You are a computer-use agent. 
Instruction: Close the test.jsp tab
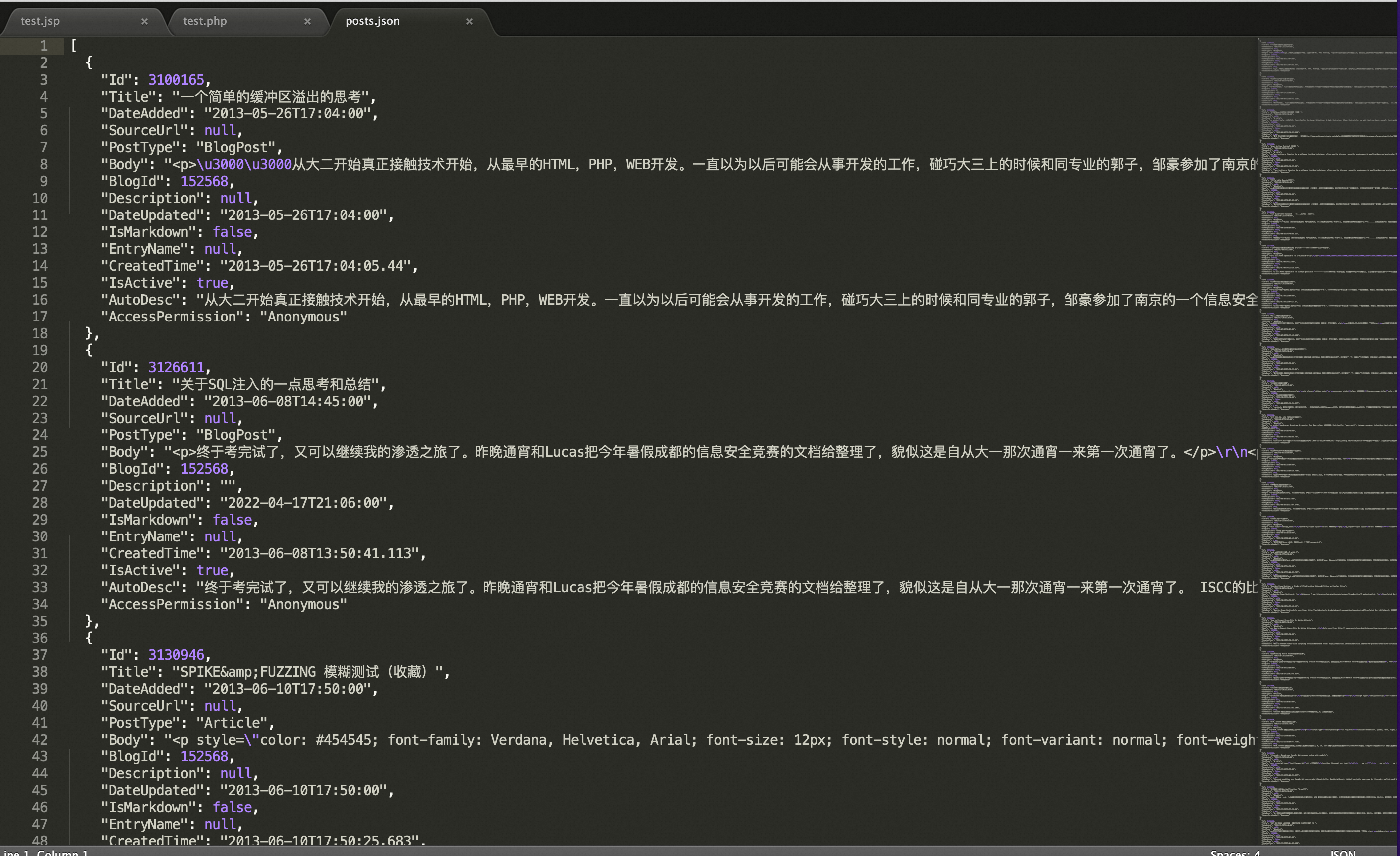(144, 21)
